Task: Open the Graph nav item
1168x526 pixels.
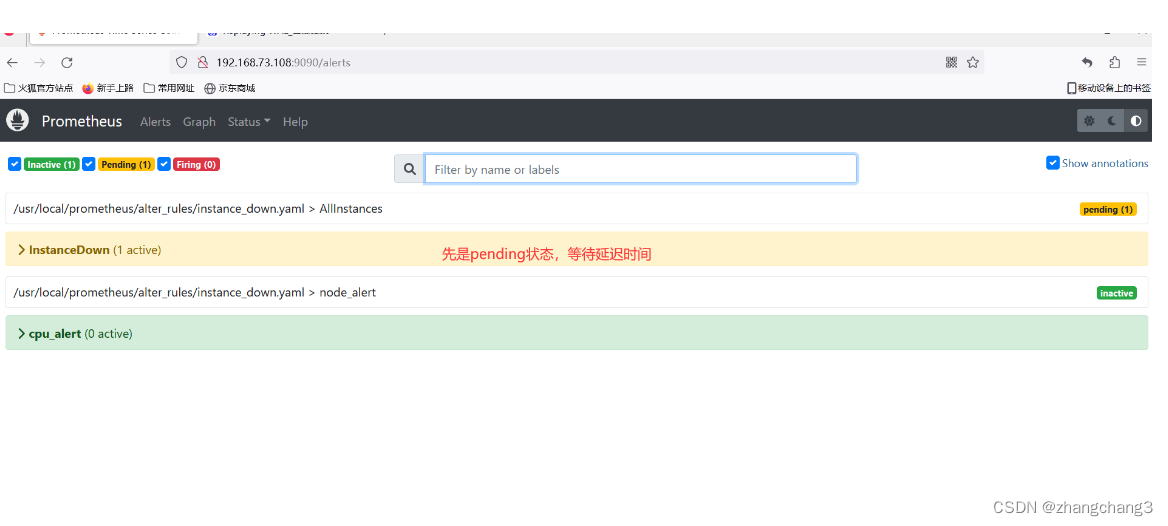Action: [x=199, y=121]
